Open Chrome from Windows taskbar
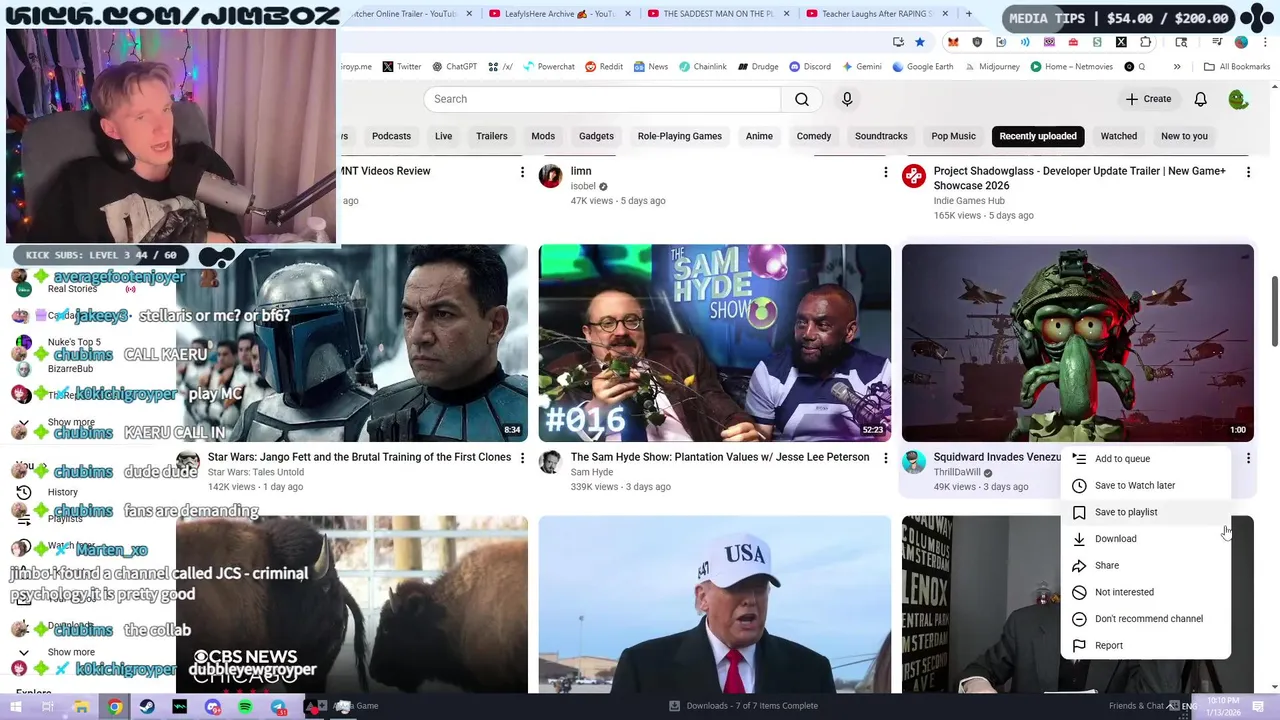Image resolution: width=1280 pixels, height=720 pixels. click(115, 706)
